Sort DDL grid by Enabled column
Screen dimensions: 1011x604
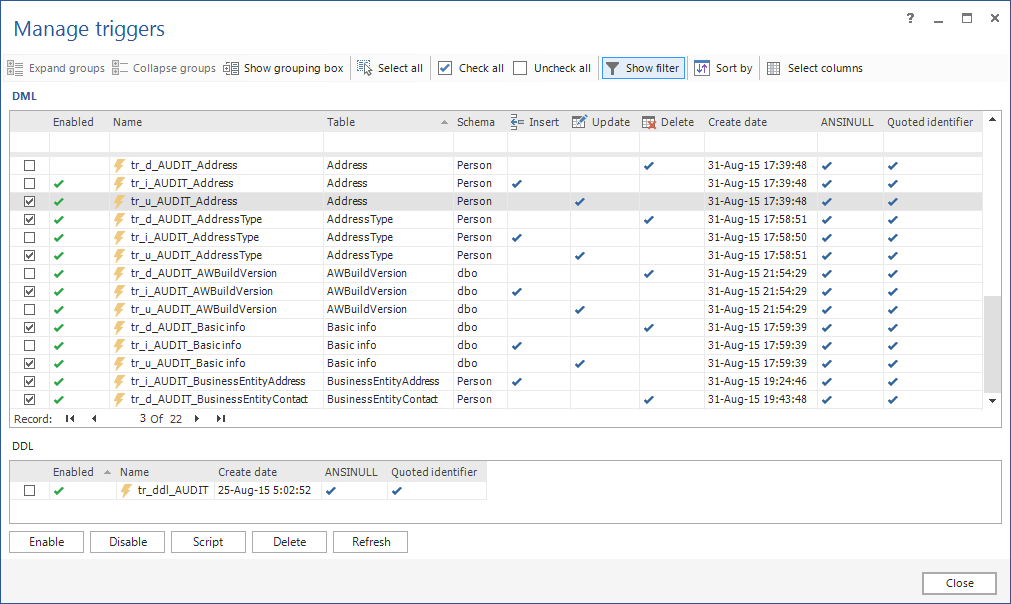pos(82,472)
